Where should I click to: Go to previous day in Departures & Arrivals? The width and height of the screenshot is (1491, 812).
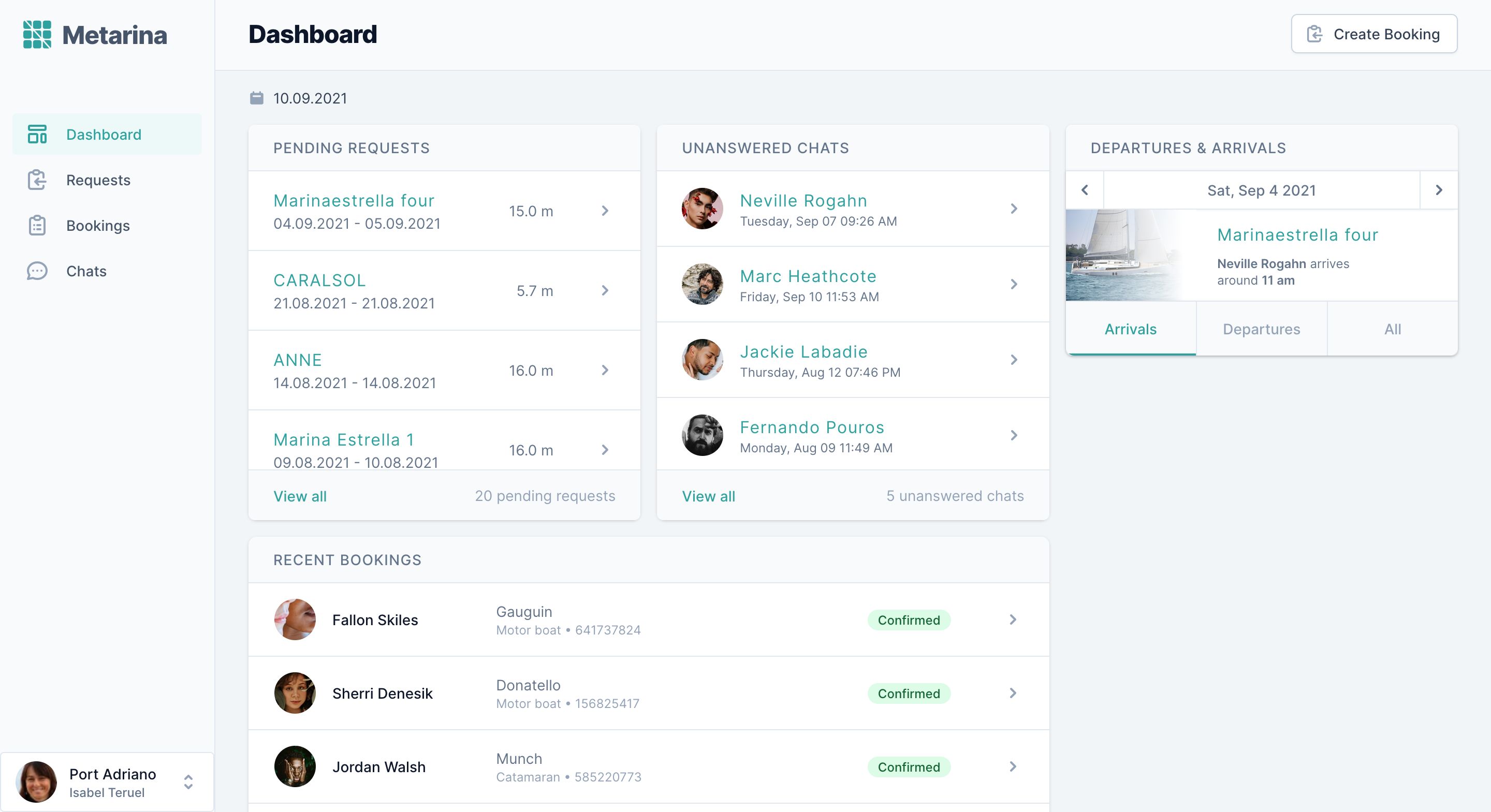coord(1085,190)
